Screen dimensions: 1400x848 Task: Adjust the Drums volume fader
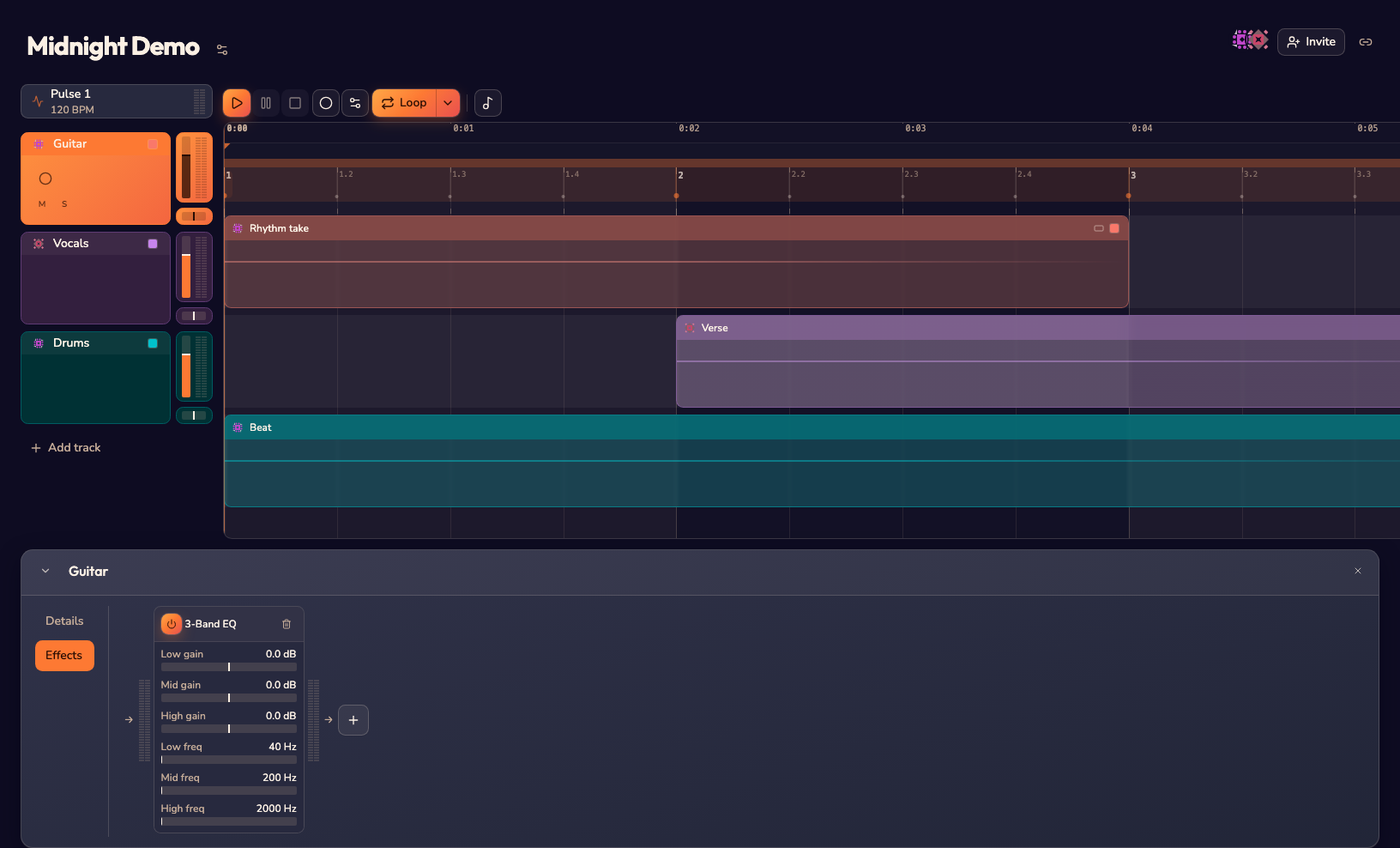click(x=186, y=366)
